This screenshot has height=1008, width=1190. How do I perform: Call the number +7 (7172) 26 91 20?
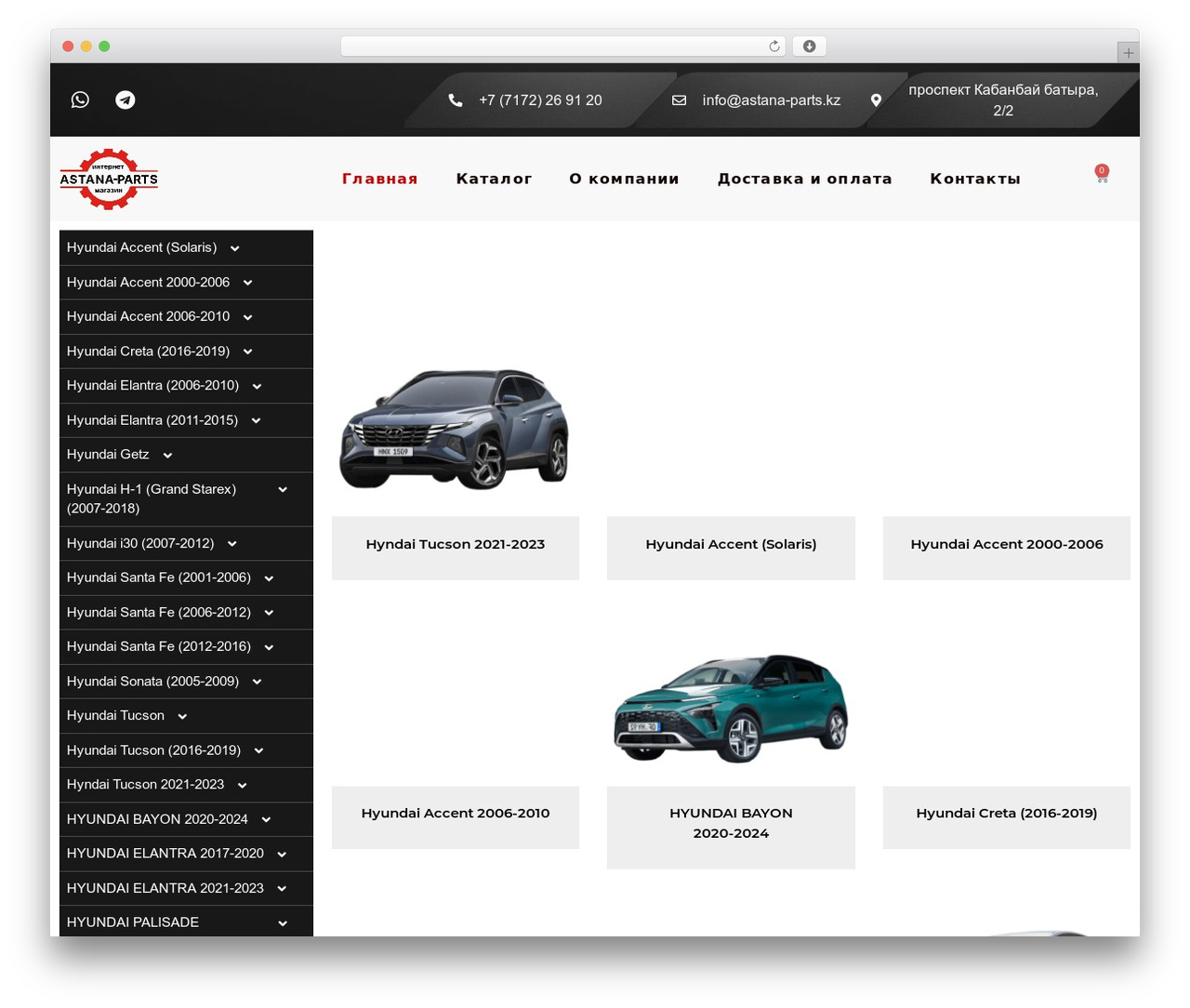[540, 100]
